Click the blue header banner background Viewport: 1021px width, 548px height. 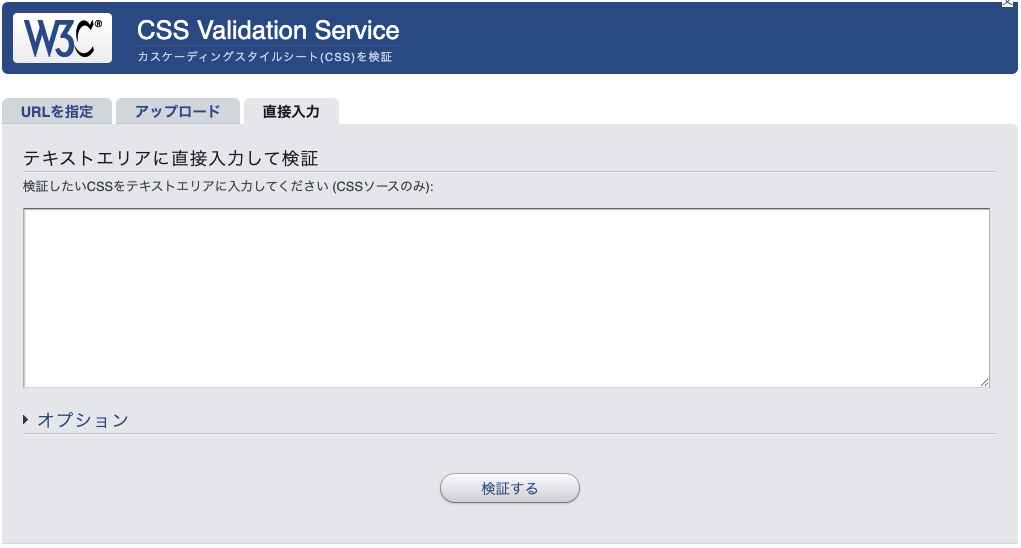(x=651, y=38)
